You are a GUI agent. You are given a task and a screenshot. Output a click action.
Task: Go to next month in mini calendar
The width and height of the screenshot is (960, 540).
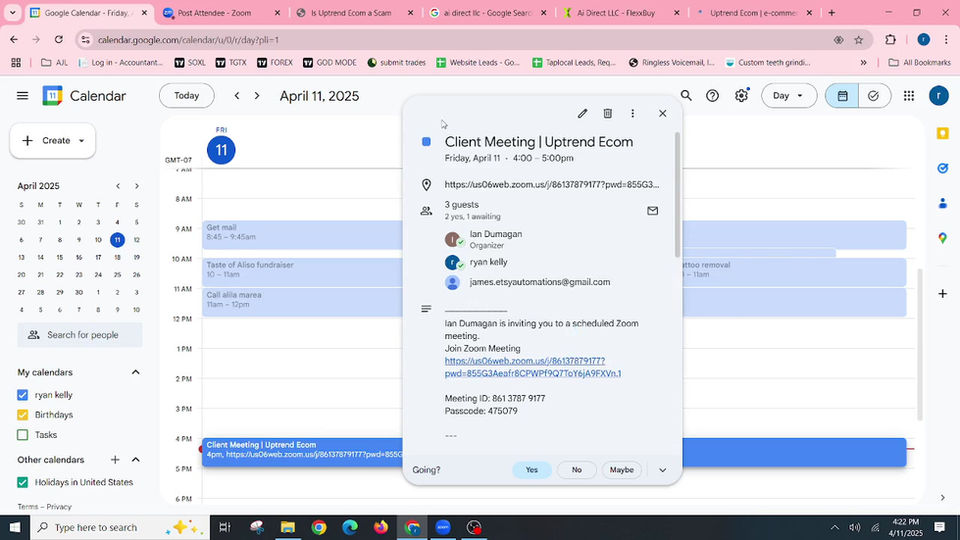pyautogui.click(x=137, y=186)
